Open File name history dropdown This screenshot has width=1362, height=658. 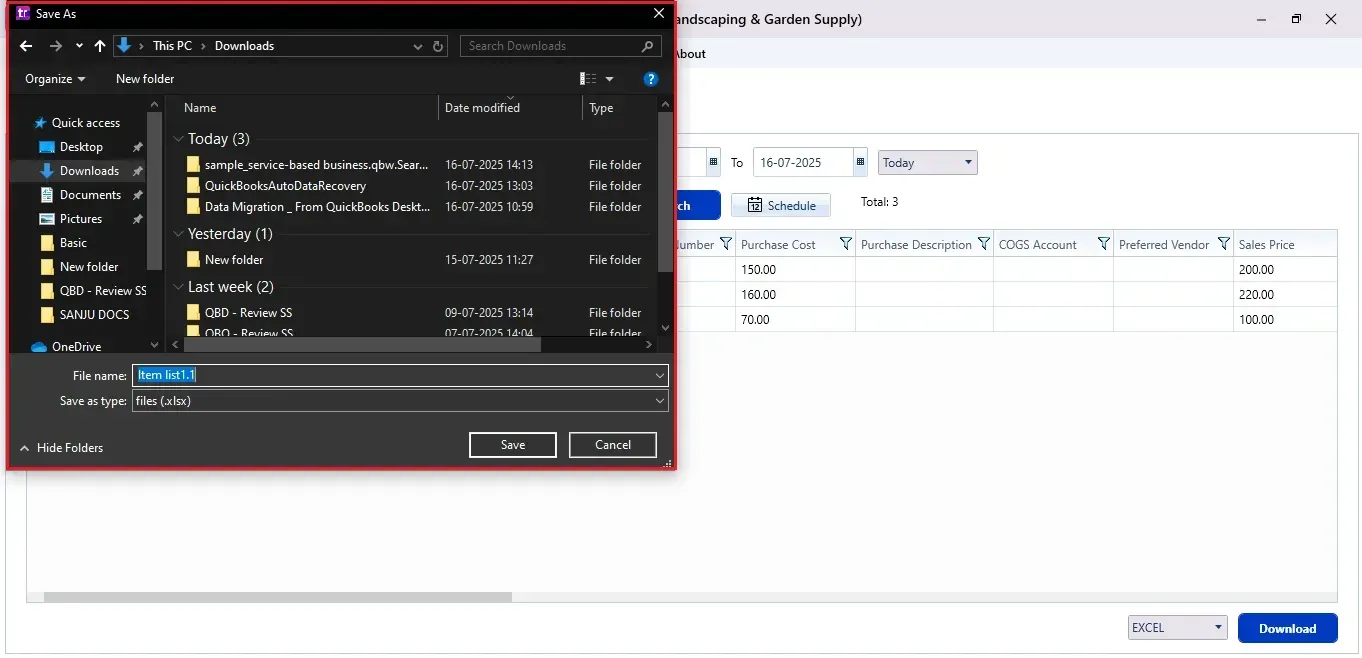660,375
